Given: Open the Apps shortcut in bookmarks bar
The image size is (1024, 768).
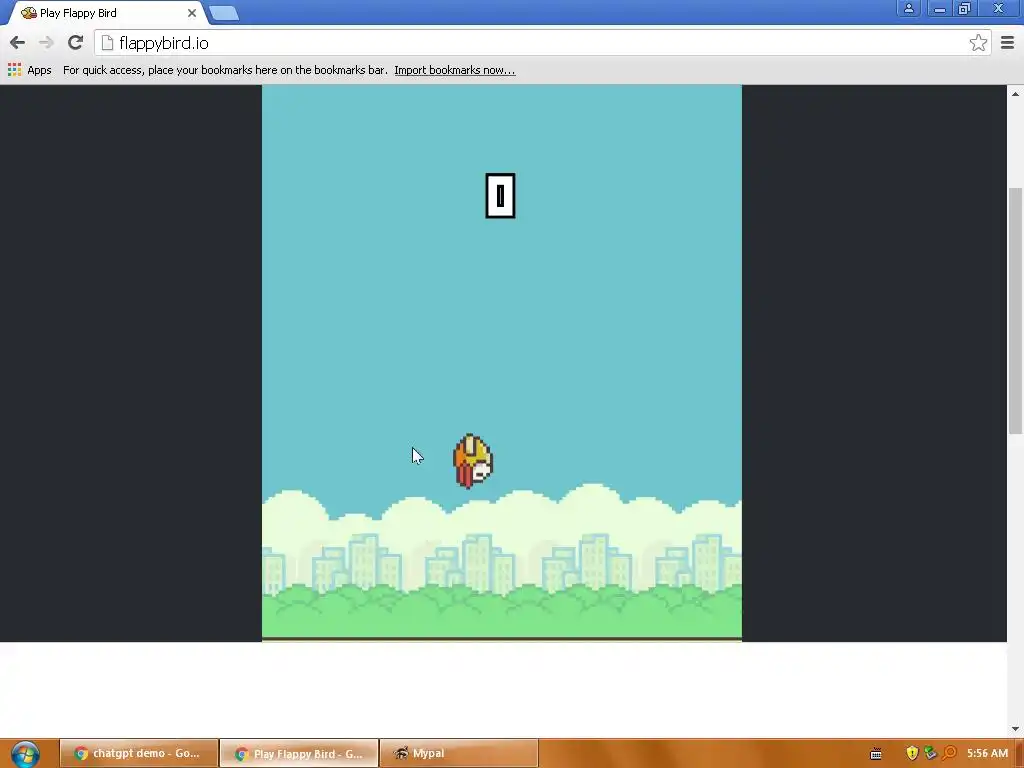Looking at the screenshot, I should tap(29, 70).
